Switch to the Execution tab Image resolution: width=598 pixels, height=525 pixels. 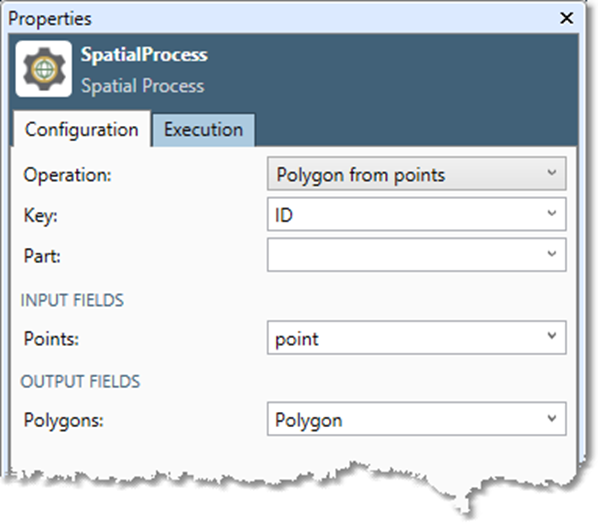pyautogui.click(x=203, y=130)
